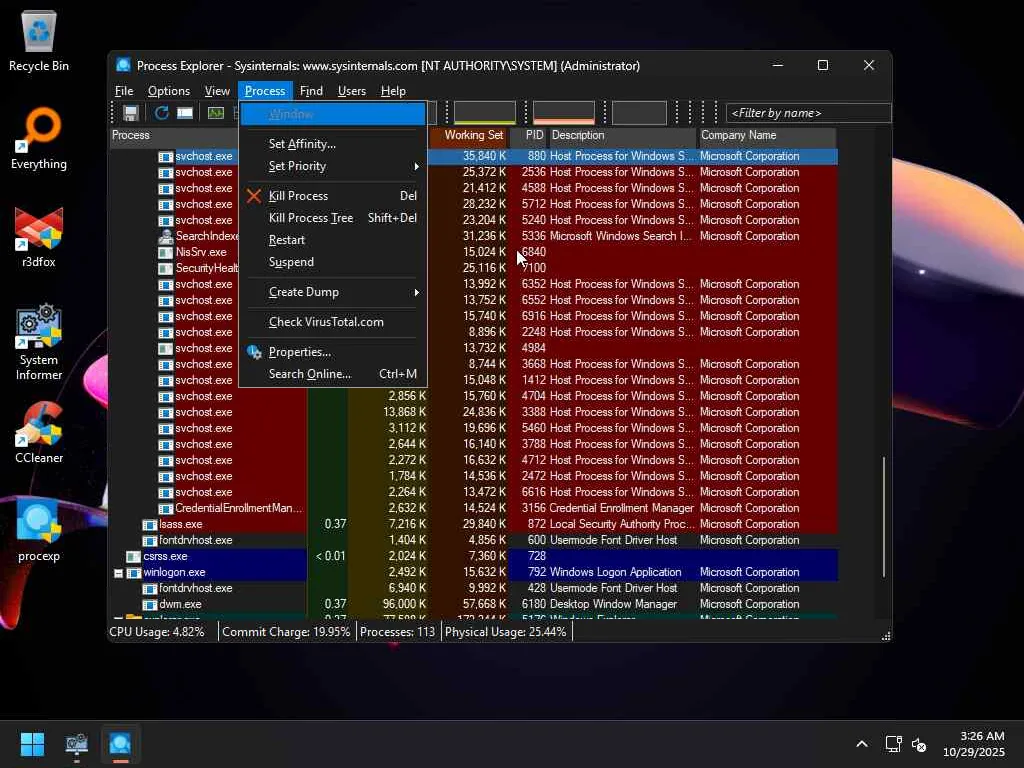Open System Informer desktop shortcut

pyautogui.click(x=39, y=342)
